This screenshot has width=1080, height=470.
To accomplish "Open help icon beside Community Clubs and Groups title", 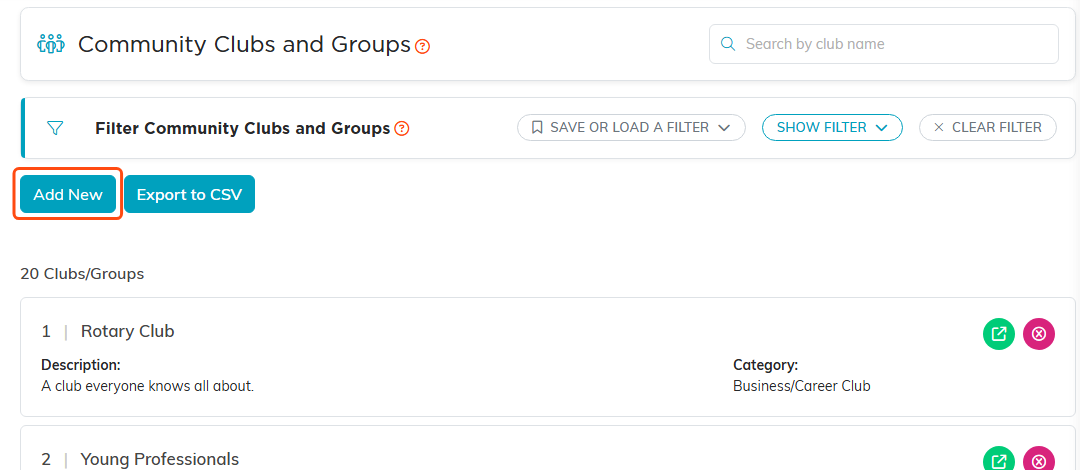I will coord(423,46).
